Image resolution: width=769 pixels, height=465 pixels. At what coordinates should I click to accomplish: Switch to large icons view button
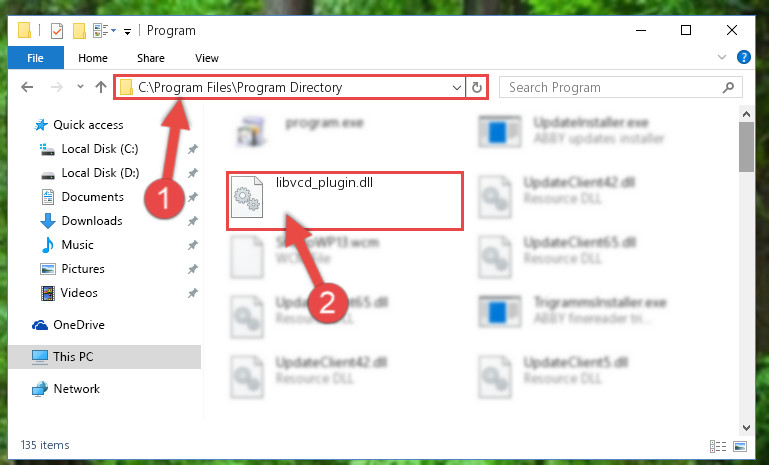(x=740, y=446)
